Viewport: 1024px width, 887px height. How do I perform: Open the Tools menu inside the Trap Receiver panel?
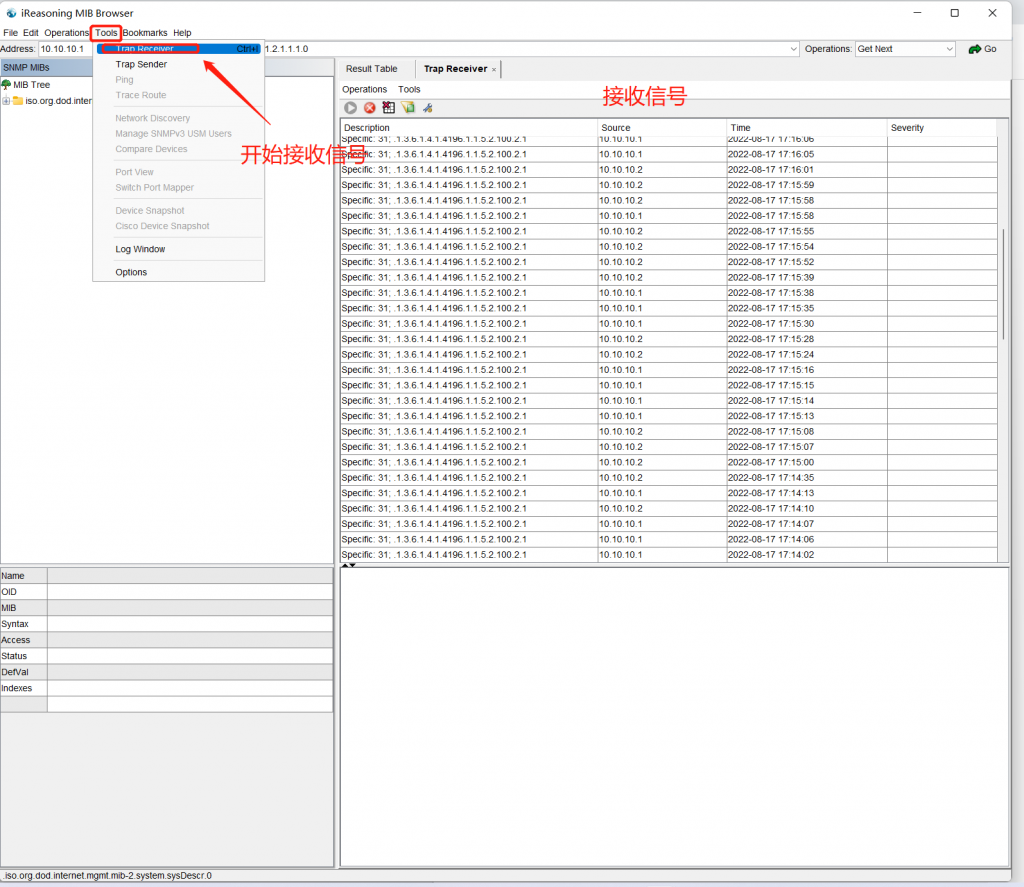[x=409, y=89]
